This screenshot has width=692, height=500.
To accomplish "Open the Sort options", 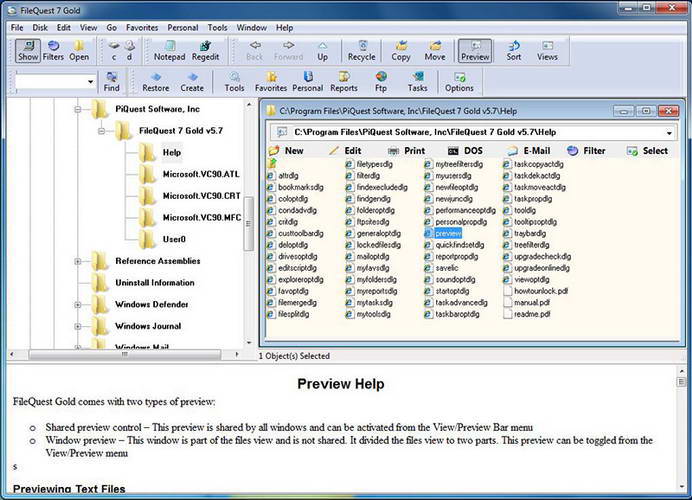I will point(514,50).
